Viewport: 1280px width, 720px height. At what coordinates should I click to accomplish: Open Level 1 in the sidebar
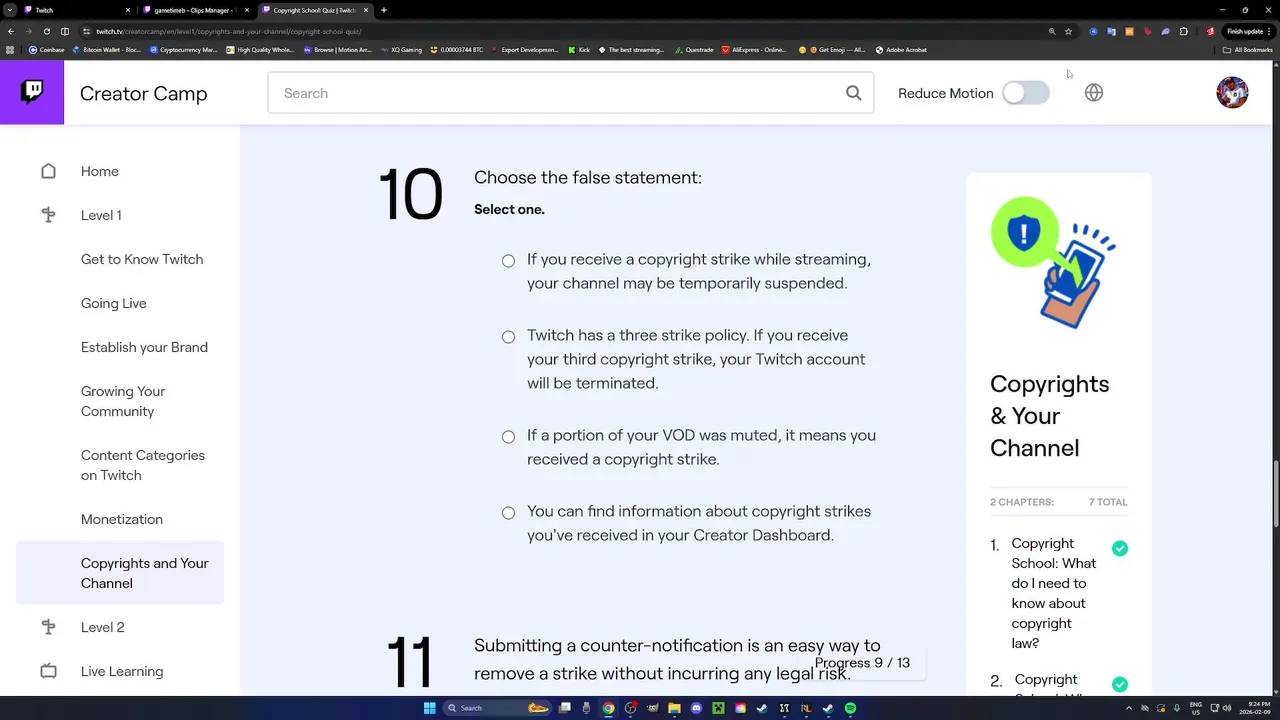pyautogui.click(x=101, y=215)
